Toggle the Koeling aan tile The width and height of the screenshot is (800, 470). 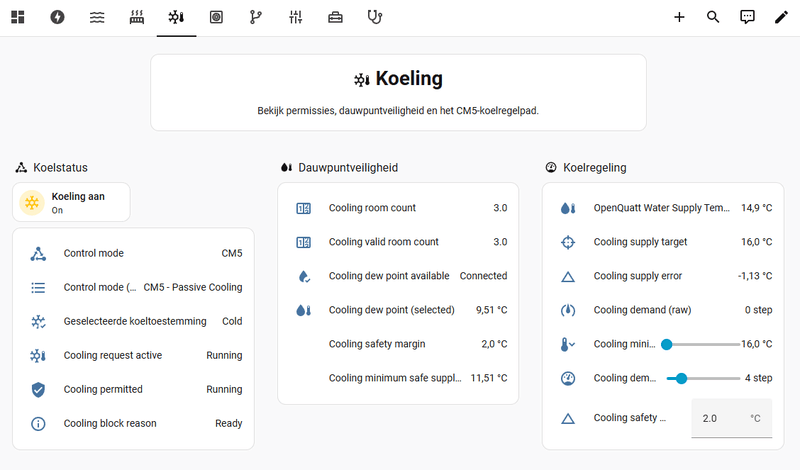click(71, 203)
